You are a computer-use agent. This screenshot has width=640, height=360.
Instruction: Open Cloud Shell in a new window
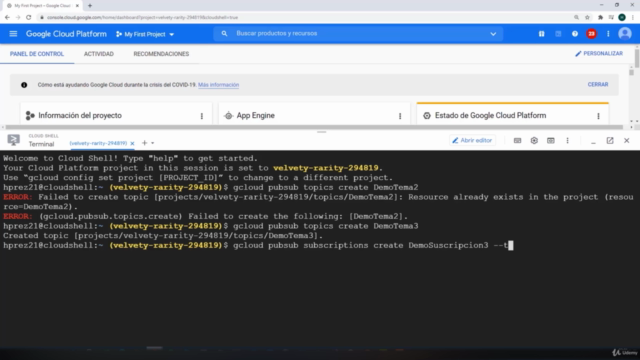(610, 140)
